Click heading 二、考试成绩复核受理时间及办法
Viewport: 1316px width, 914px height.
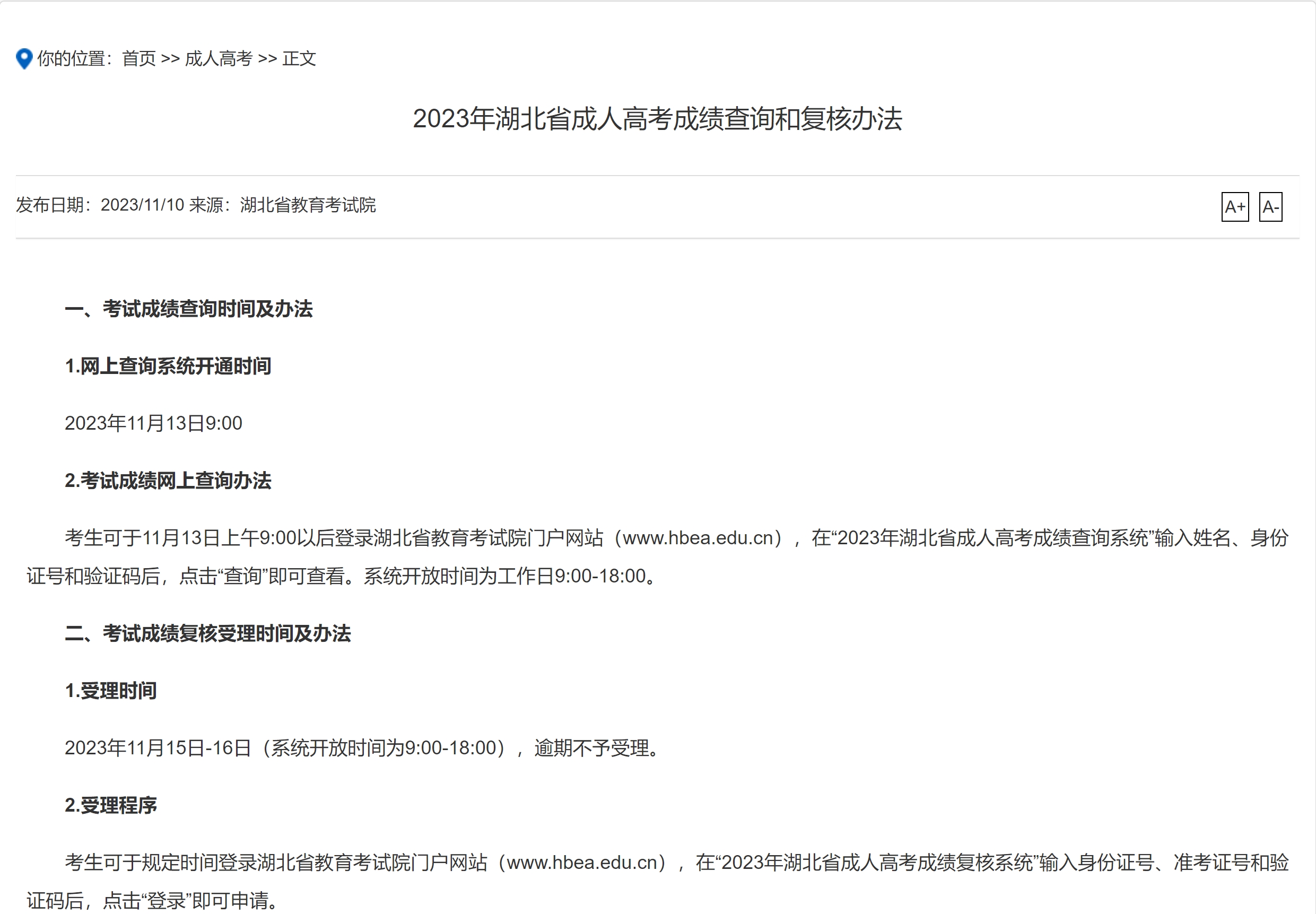(x=208, y=633)
